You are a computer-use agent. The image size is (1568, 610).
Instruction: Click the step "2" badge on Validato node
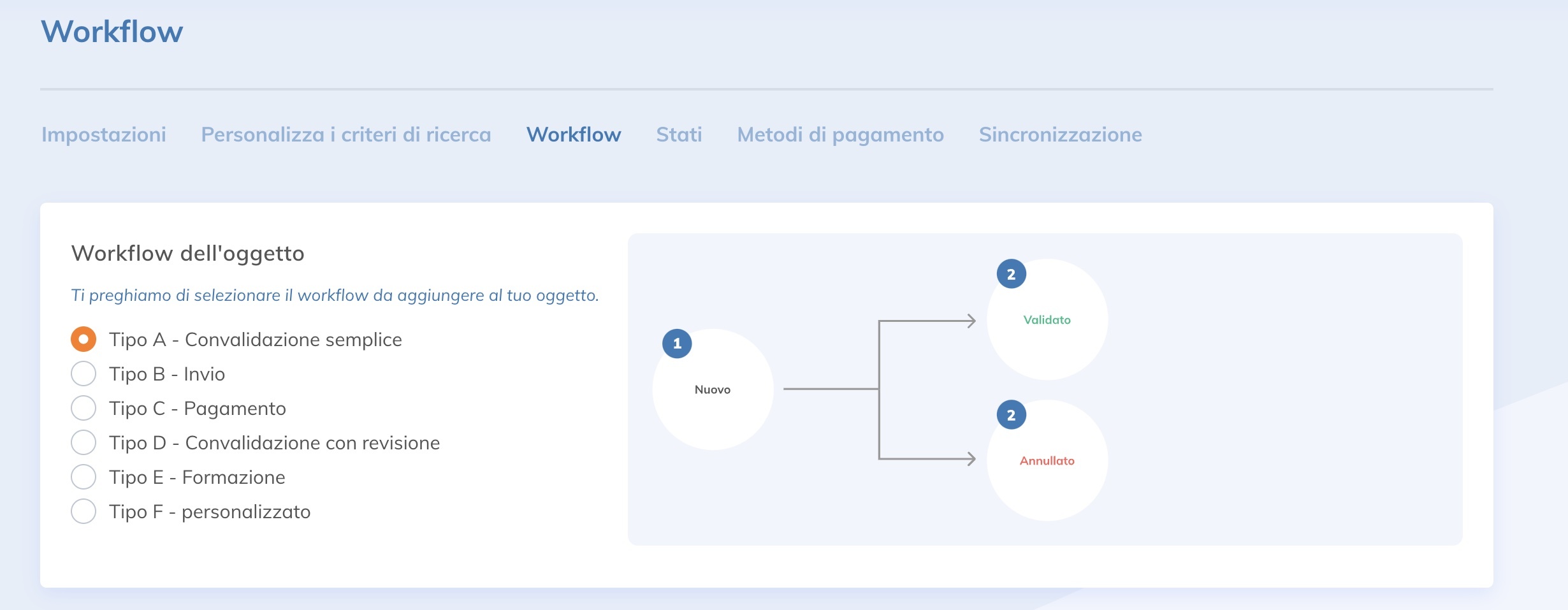click(1011, 274)
